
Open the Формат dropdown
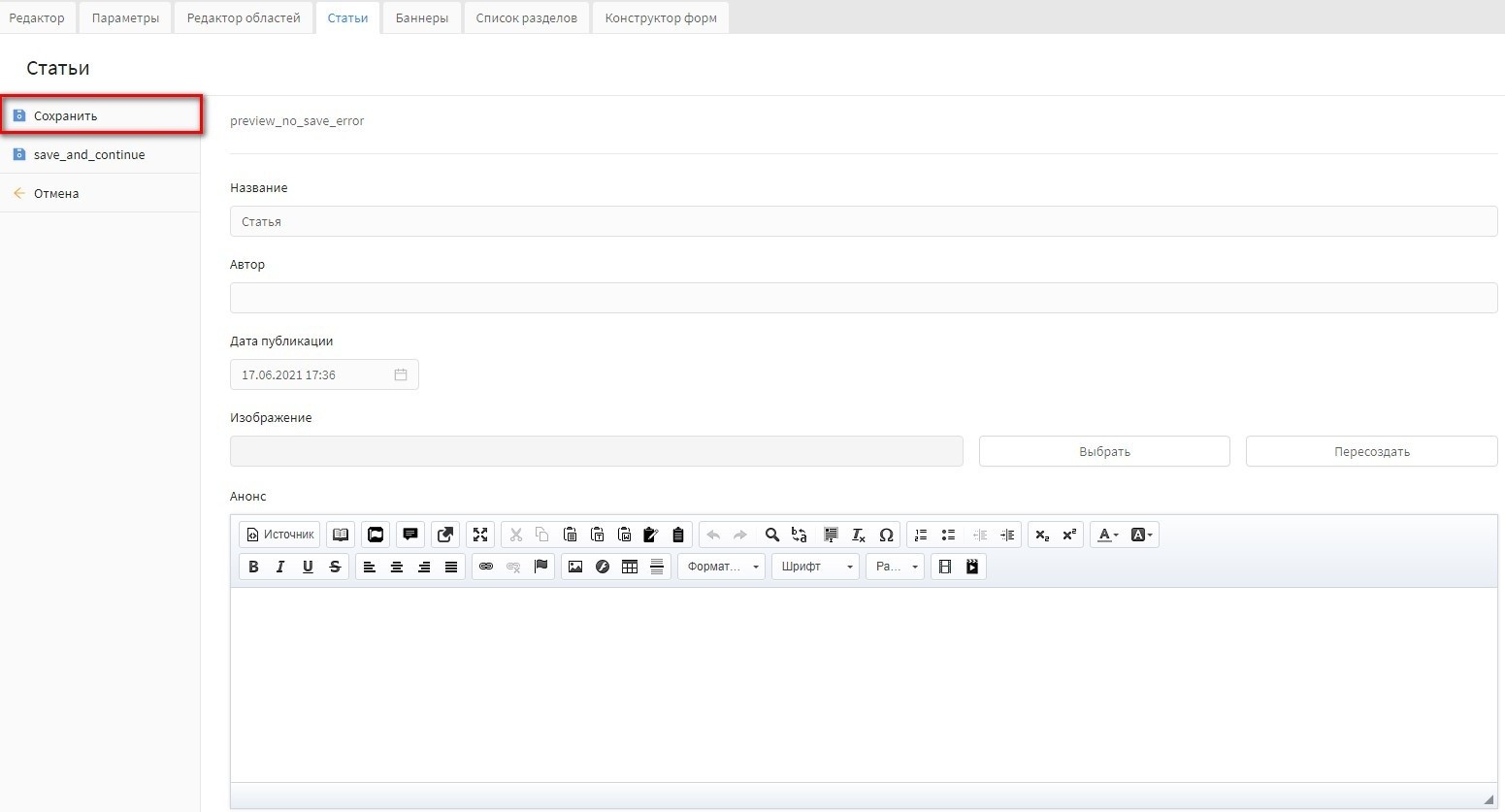coord(722,567)
